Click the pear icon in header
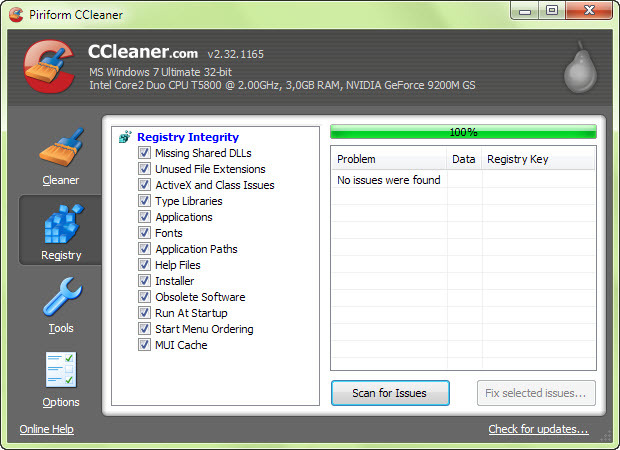This screenshot has height=450, width=620. (580, 68)
